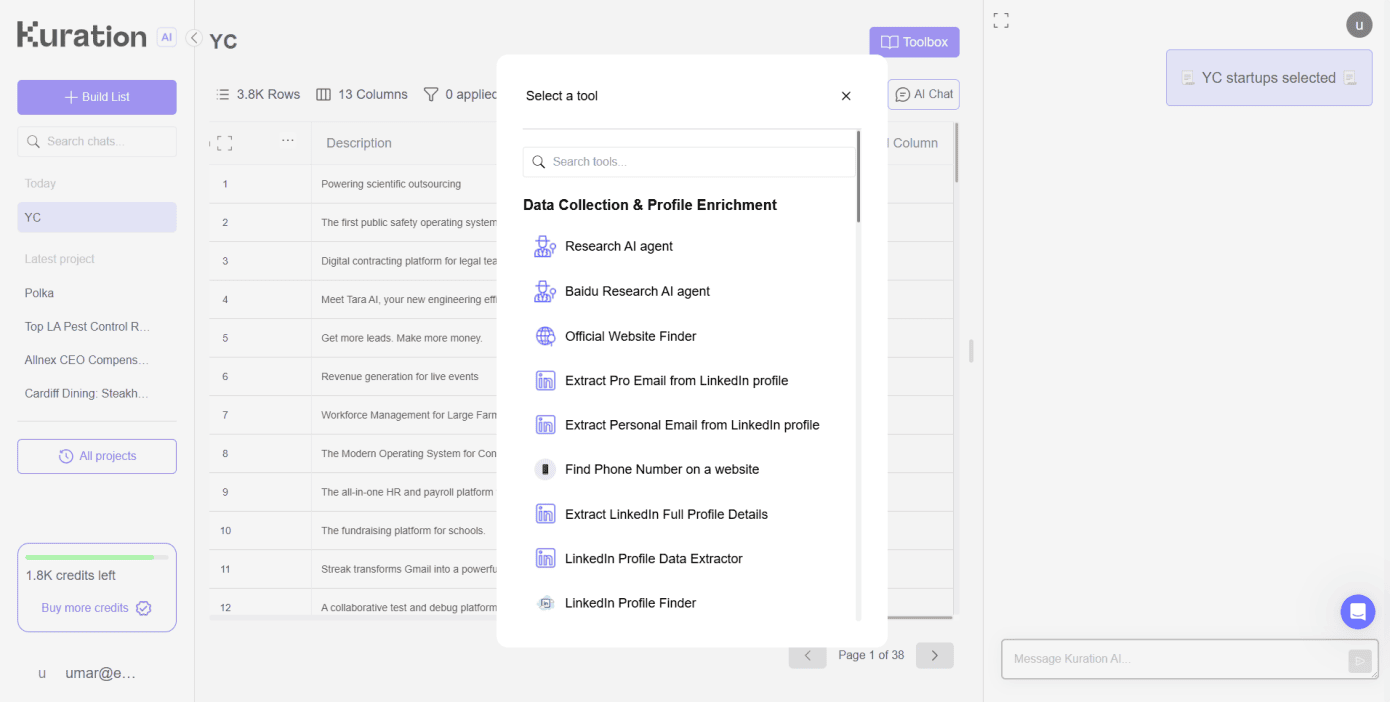Collapse sidebar with the chevron icon

(194, 38)
